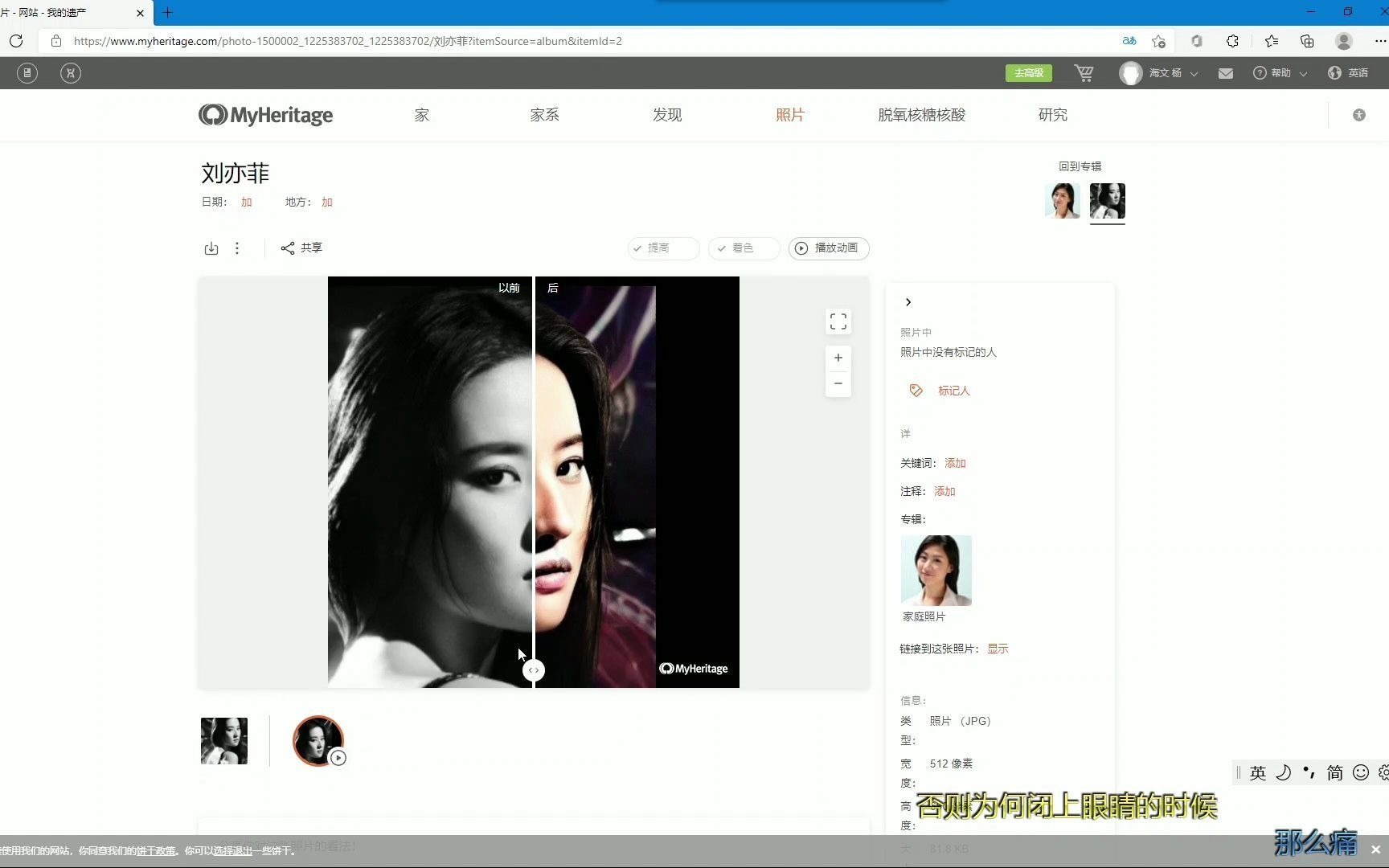This screenshot has width=1389, height=868.
Task: Click the download photo icon
Action: pyautogui.click(x=211, y=248)
